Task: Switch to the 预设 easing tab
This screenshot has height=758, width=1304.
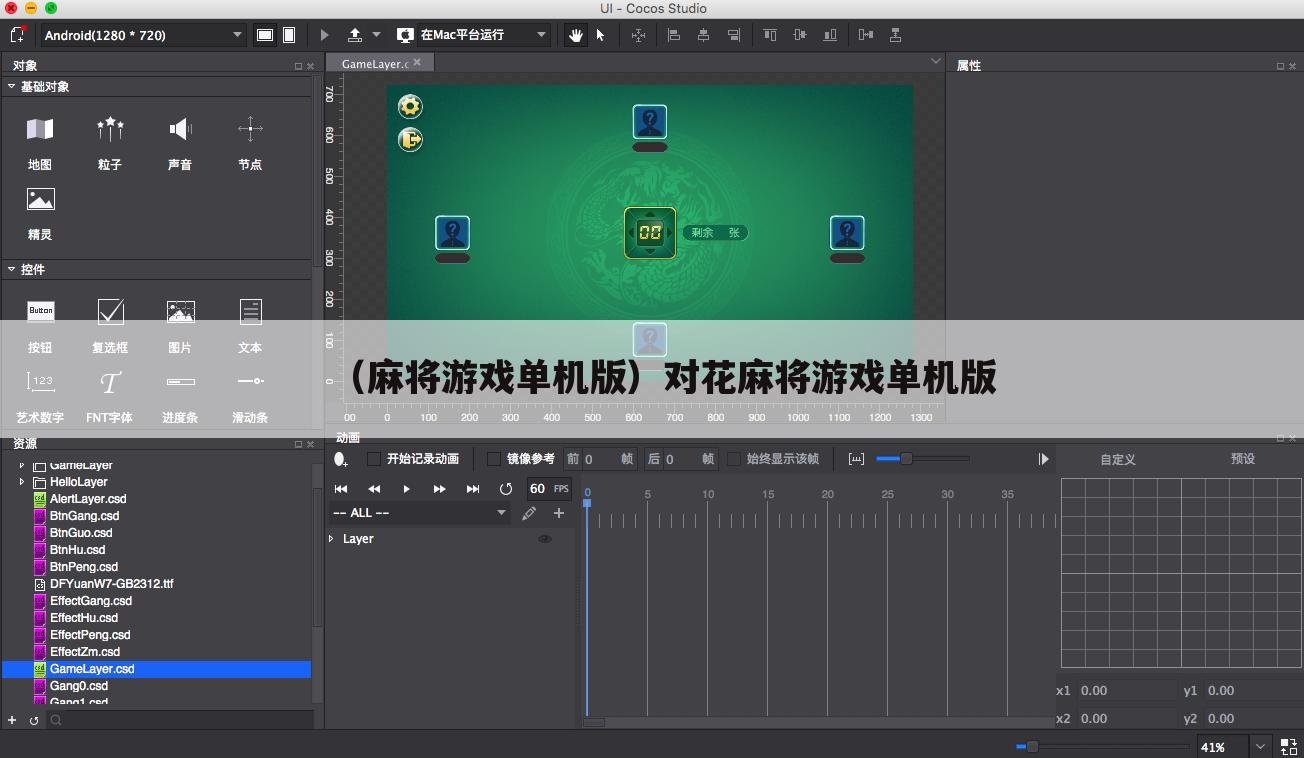Action: (1243, 459)
